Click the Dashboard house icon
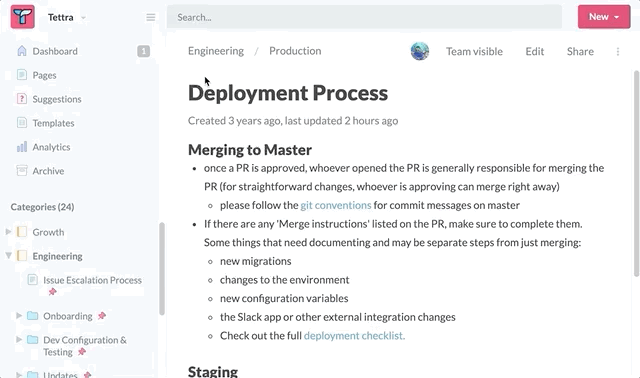This screenshot has height=378, width=640. (x=22, y=51)
